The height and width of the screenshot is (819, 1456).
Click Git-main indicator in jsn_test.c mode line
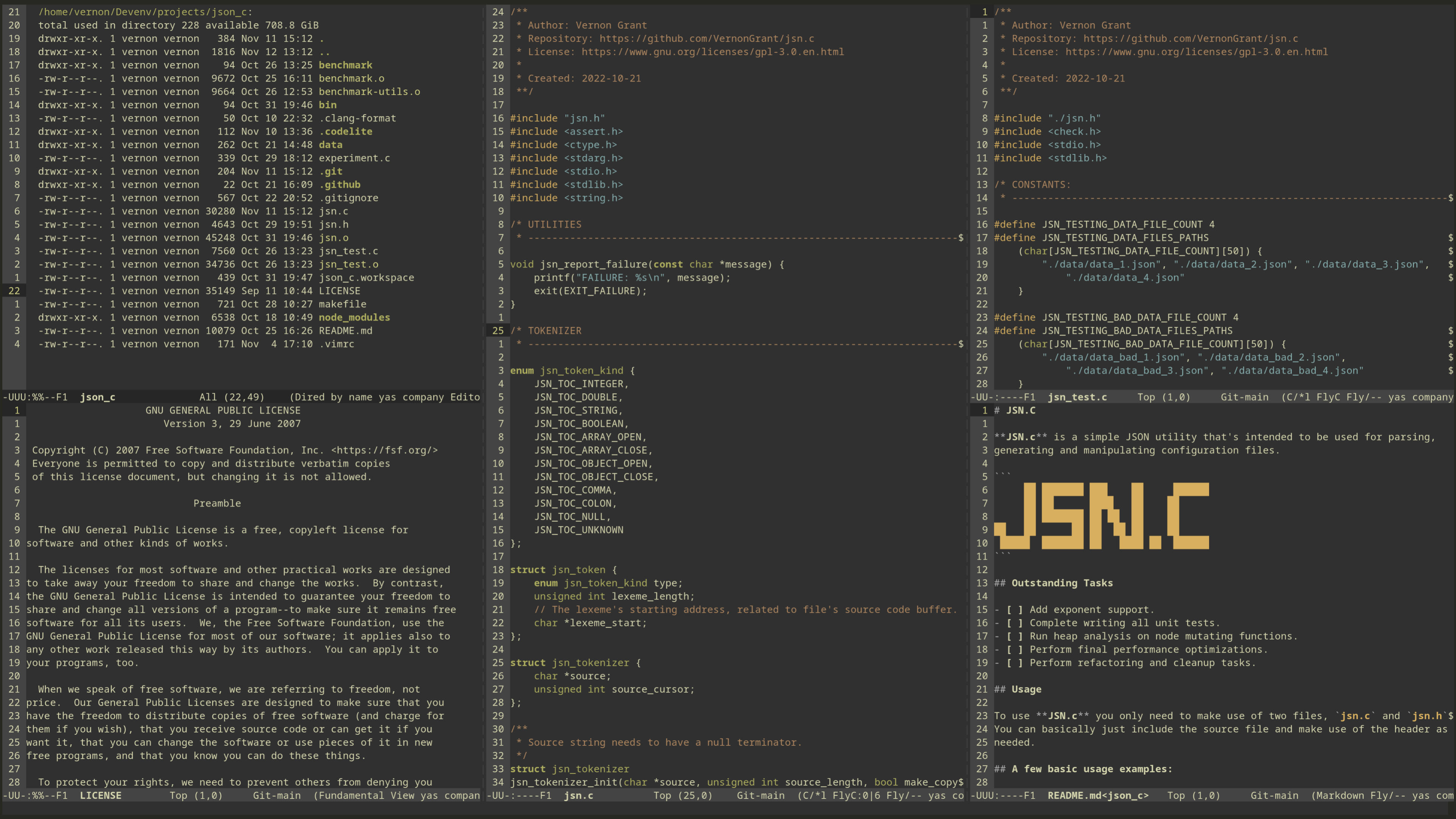(1244, 397)
